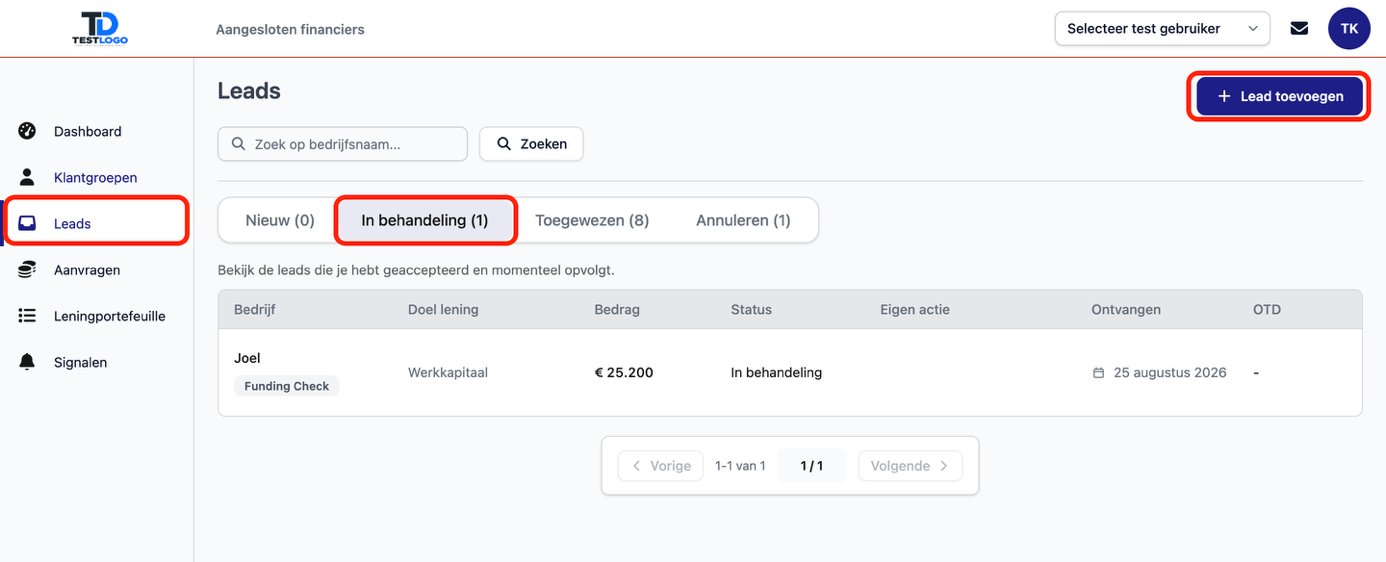Click the Zoeken search button
The image size is (1386, 562).
point(531,144)
